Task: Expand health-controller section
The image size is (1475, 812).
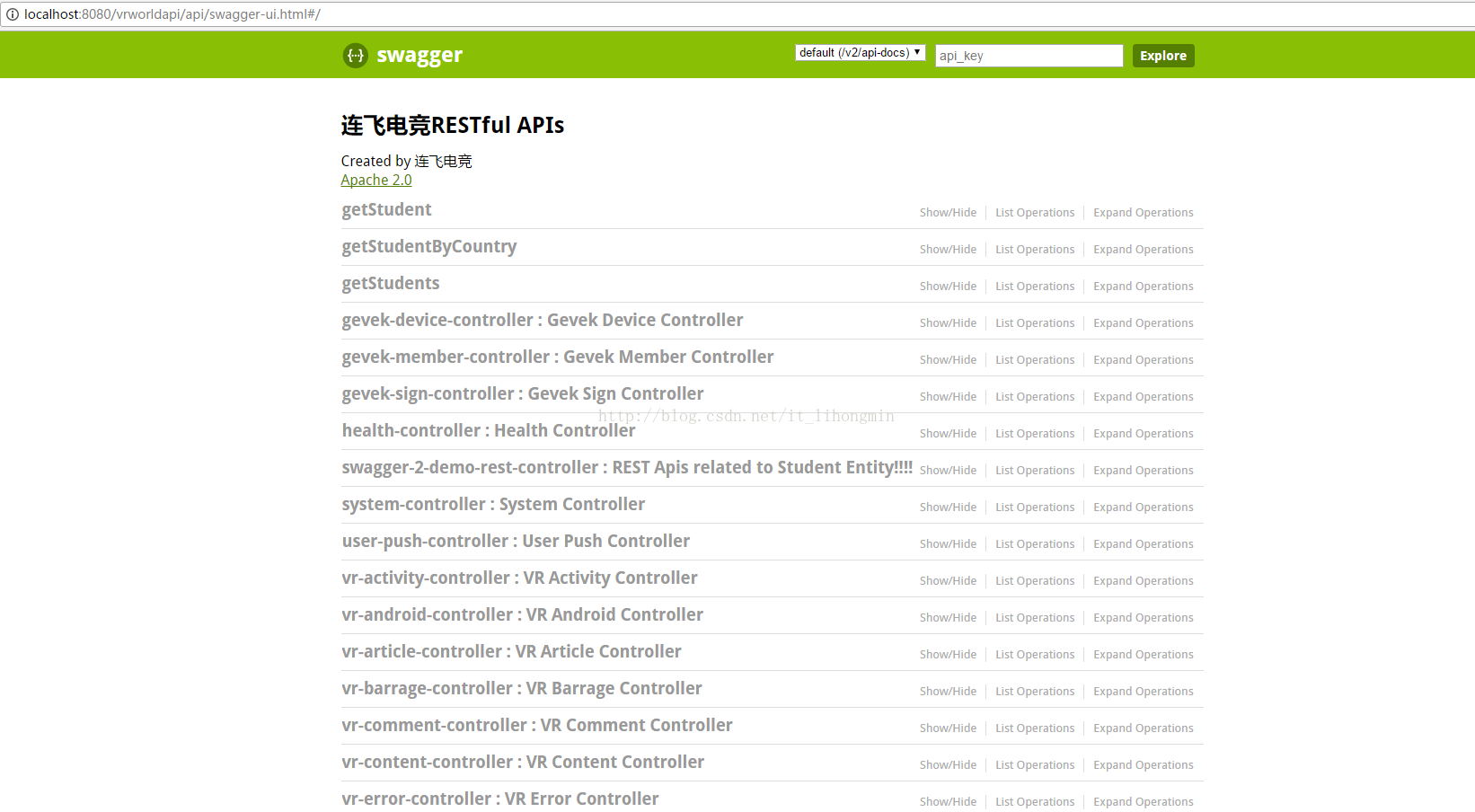Action: point(489,430)
